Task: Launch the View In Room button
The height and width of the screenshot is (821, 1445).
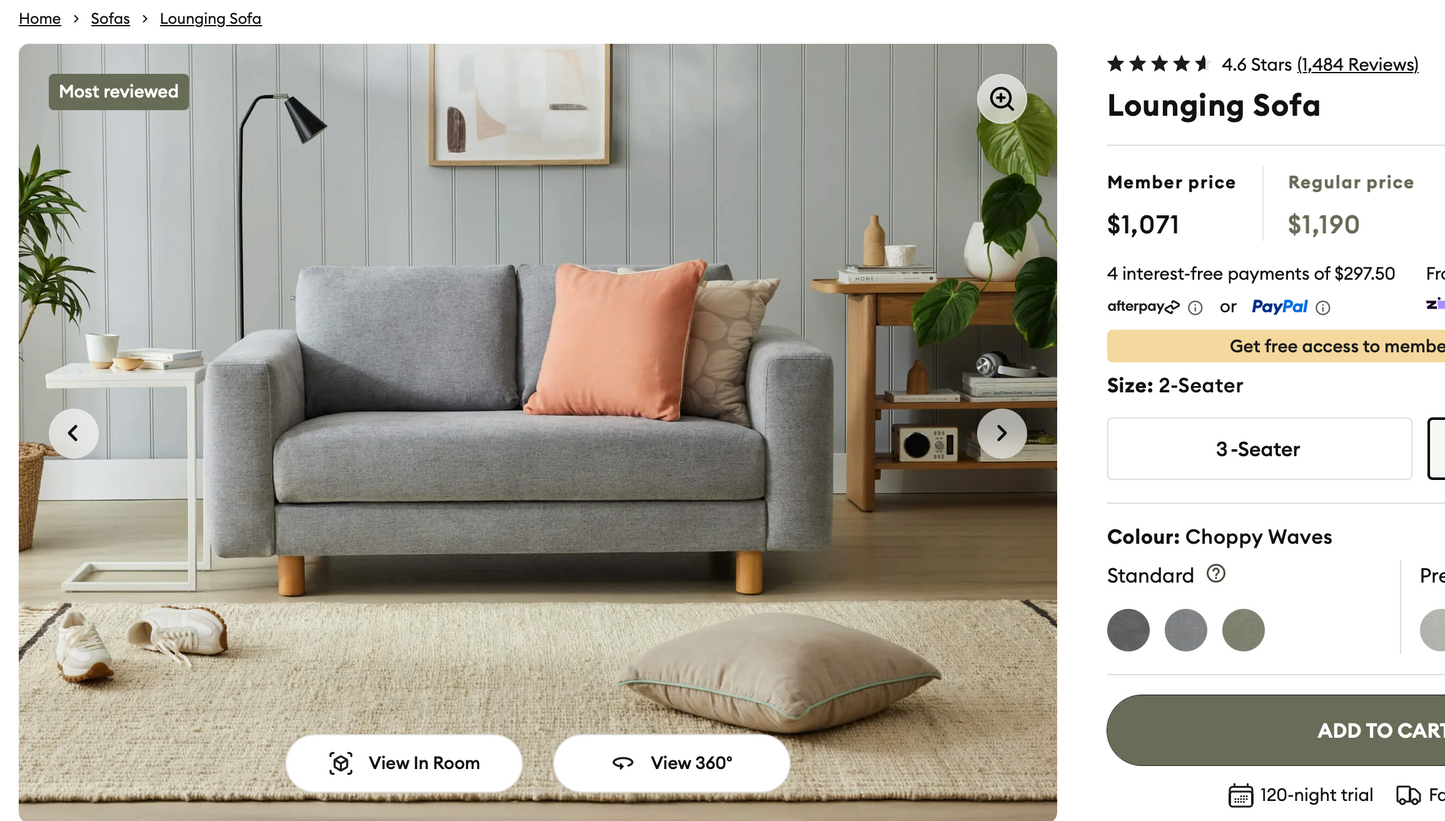Action: [404, 763]
